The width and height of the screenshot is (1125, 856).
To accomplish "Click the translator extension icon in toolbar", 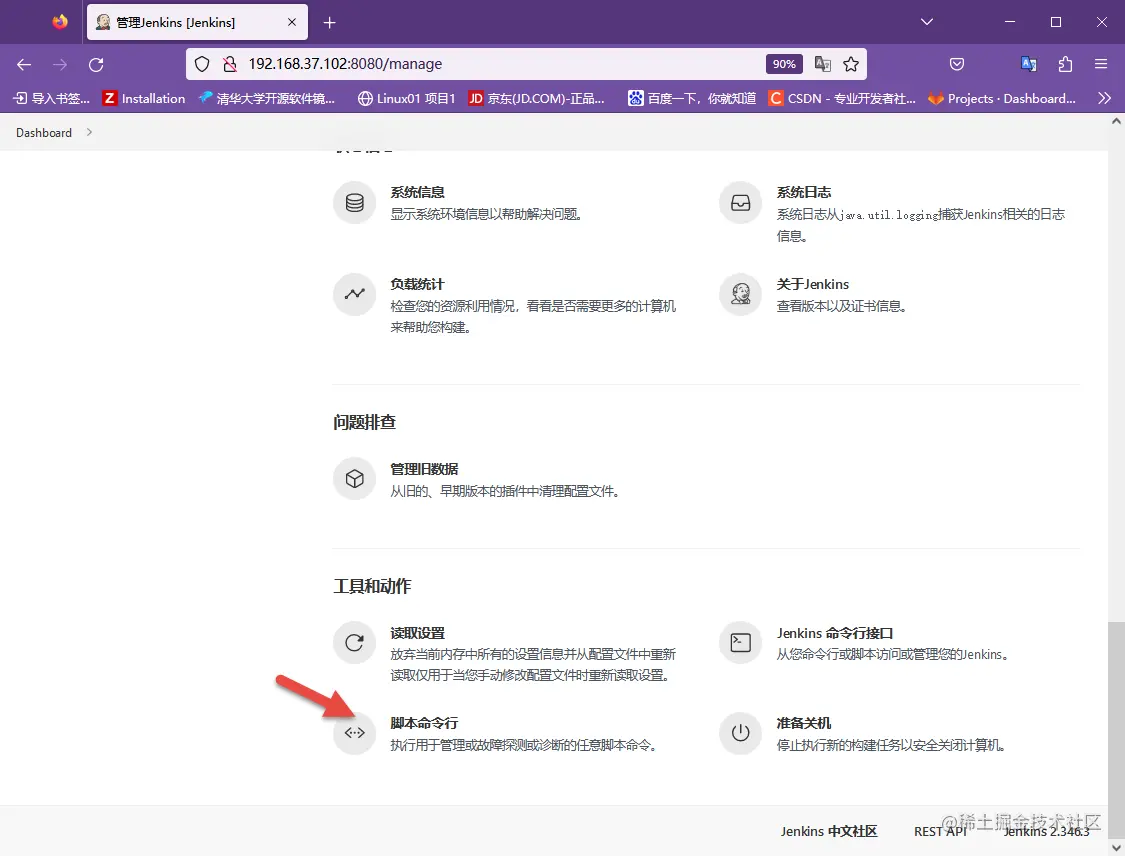I will [x=1029, y=65].
